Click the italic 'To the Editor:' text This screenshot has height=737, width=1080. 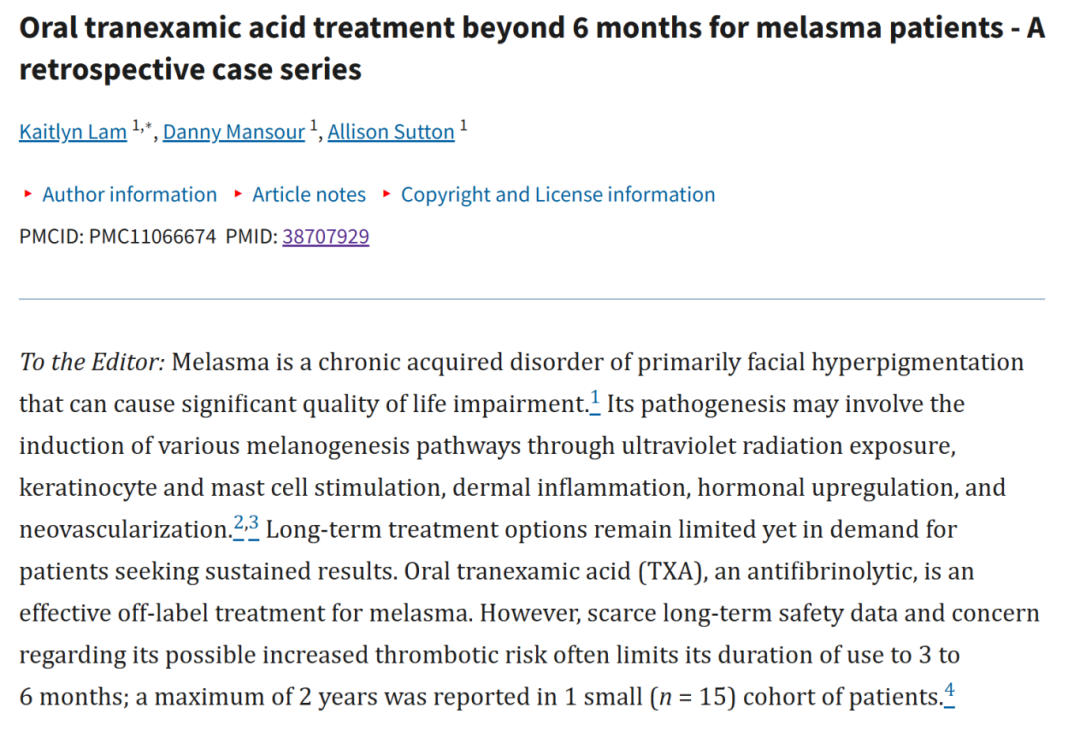click(x=92, y=362)
